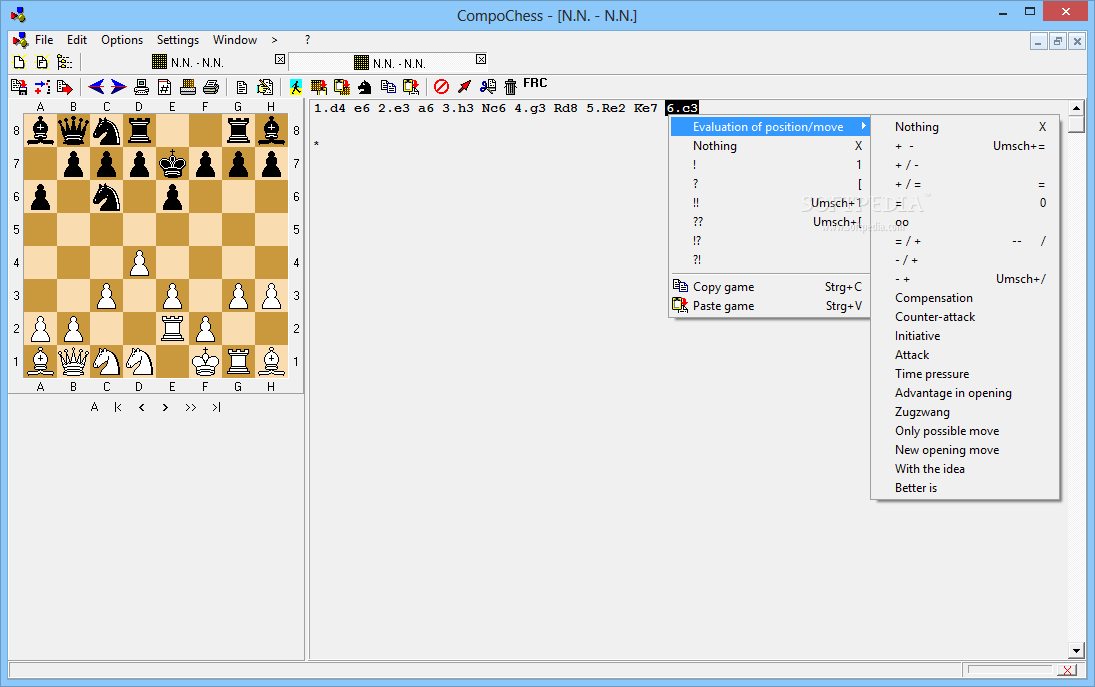Click the printer icon

pyautogui.click(x=210, y=87)
